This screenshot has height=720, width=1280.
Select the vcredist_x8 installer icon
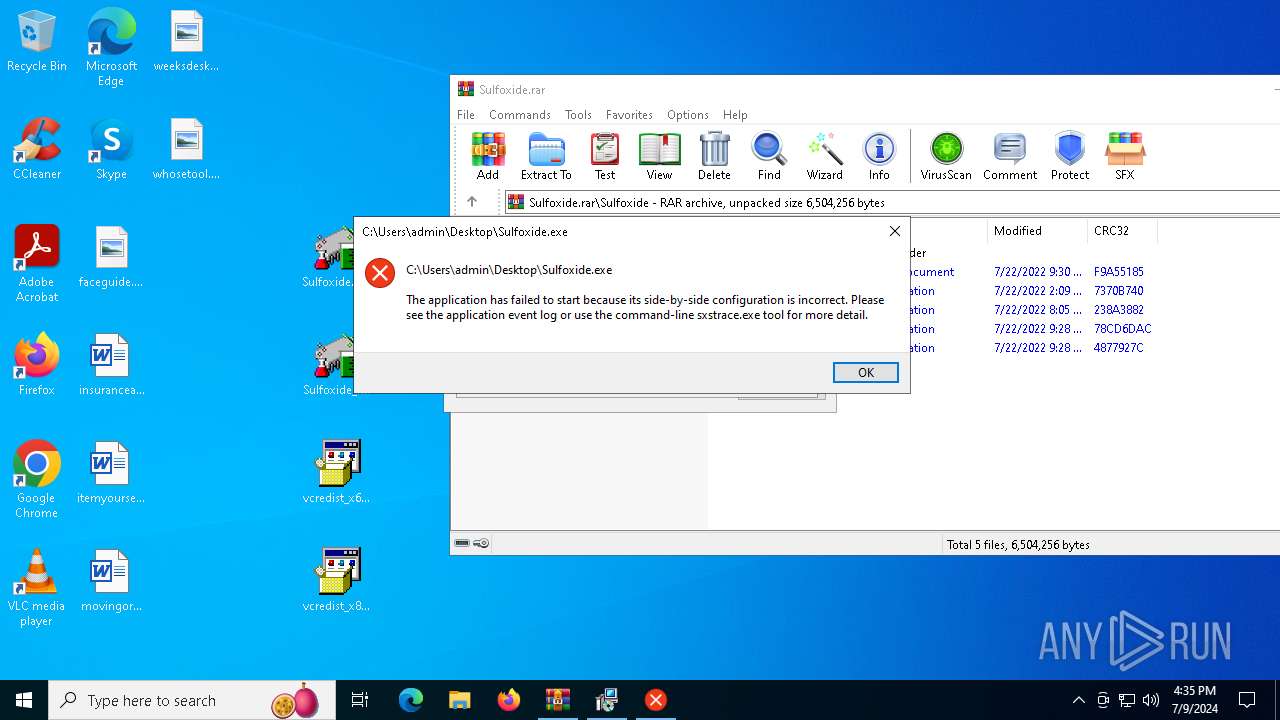tap(337, 581)
